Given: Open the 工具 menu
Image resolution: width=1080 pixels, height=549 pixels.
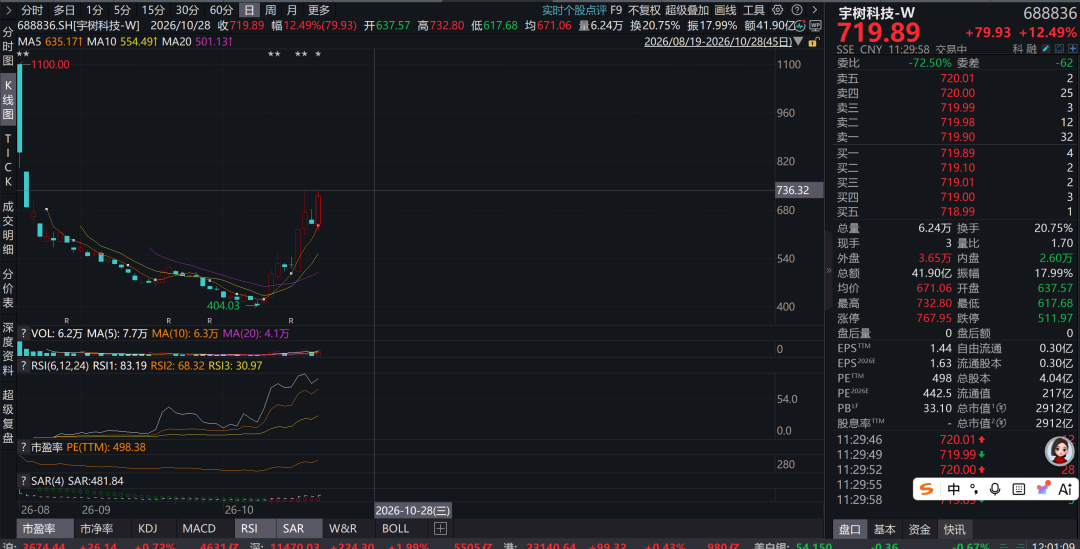Looking at the screenshot, I should pyautogui.click(x=754, y=10).
